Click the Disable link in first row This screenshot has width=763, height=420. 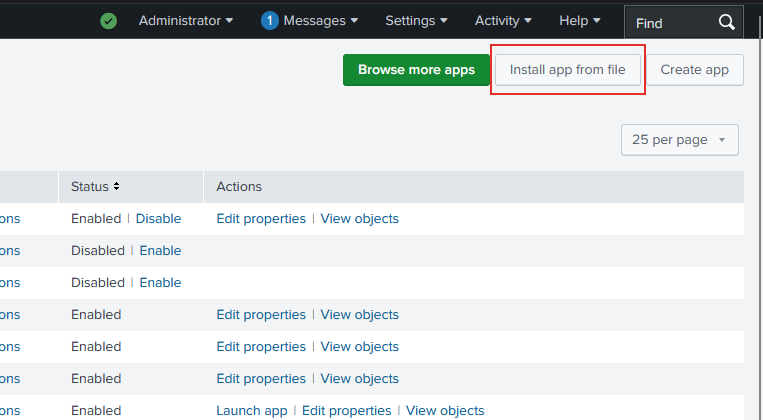pos(158,219)
